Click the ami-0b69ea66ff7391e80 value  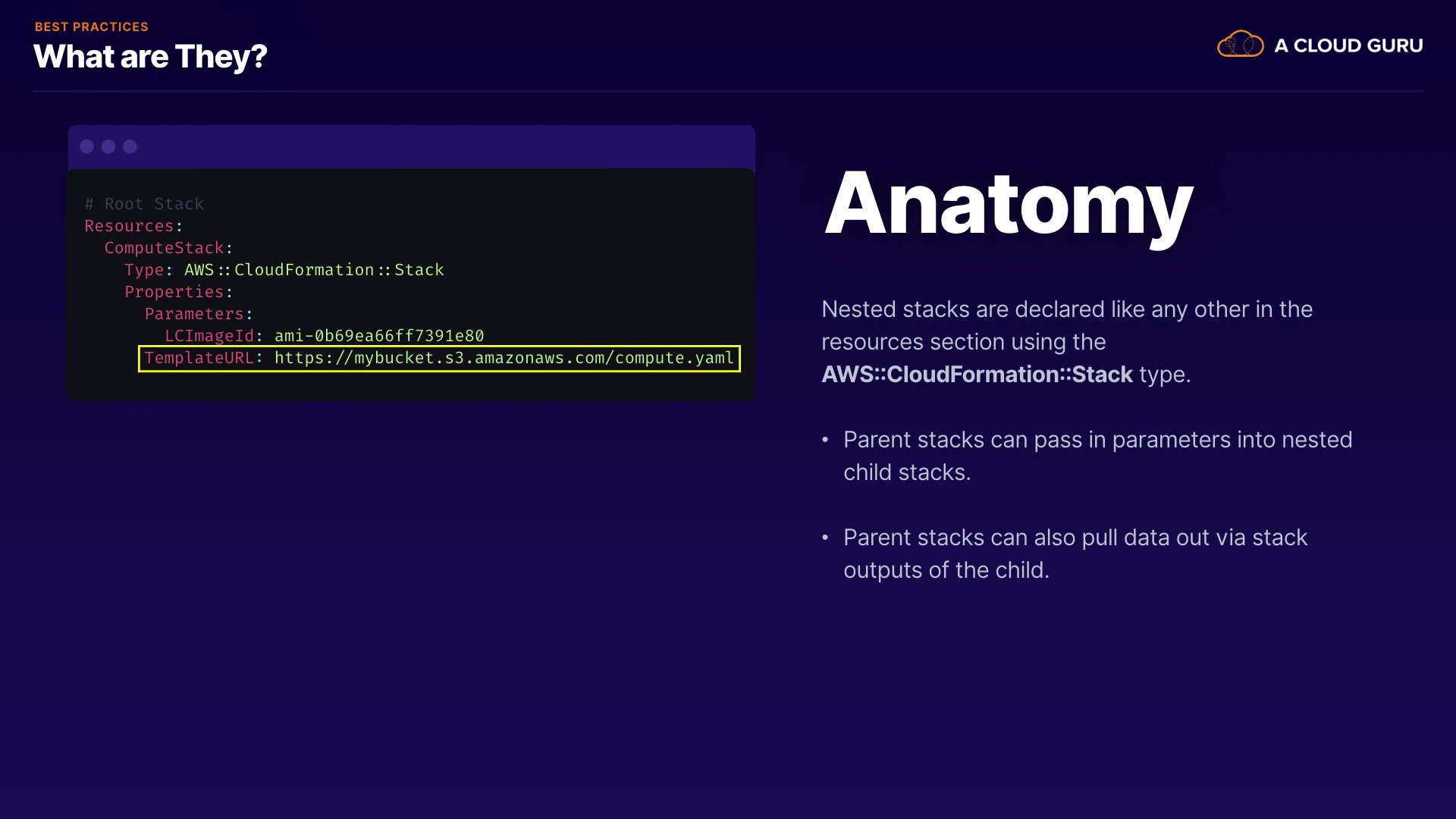(379, 336)
